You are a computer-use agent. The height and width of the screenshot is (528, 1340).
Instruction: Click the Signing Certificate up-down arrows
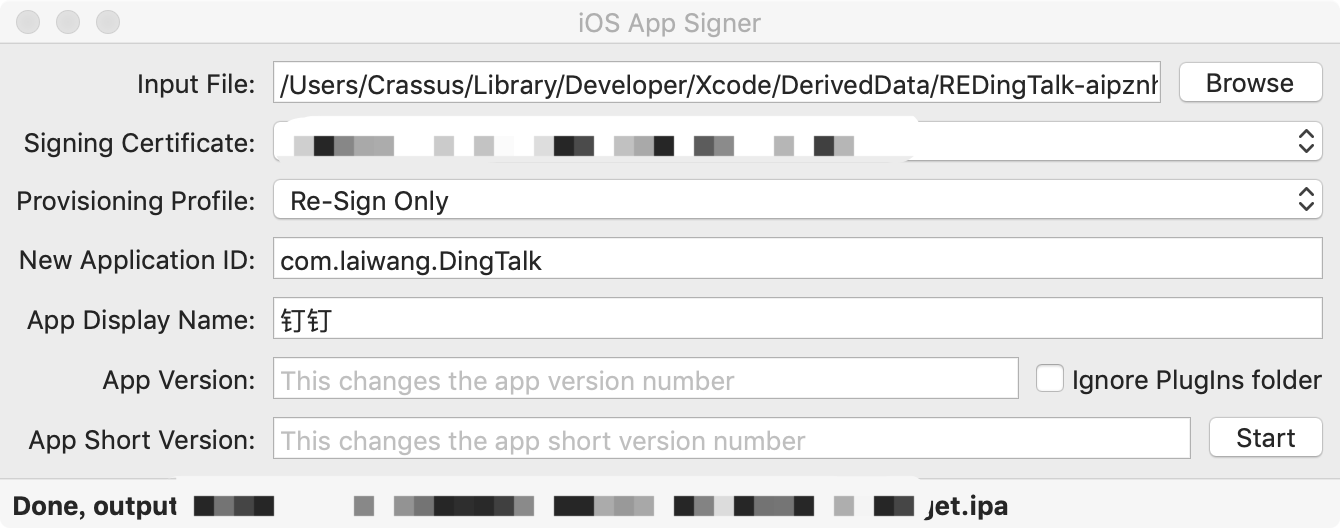click(x=1305, y=142)
